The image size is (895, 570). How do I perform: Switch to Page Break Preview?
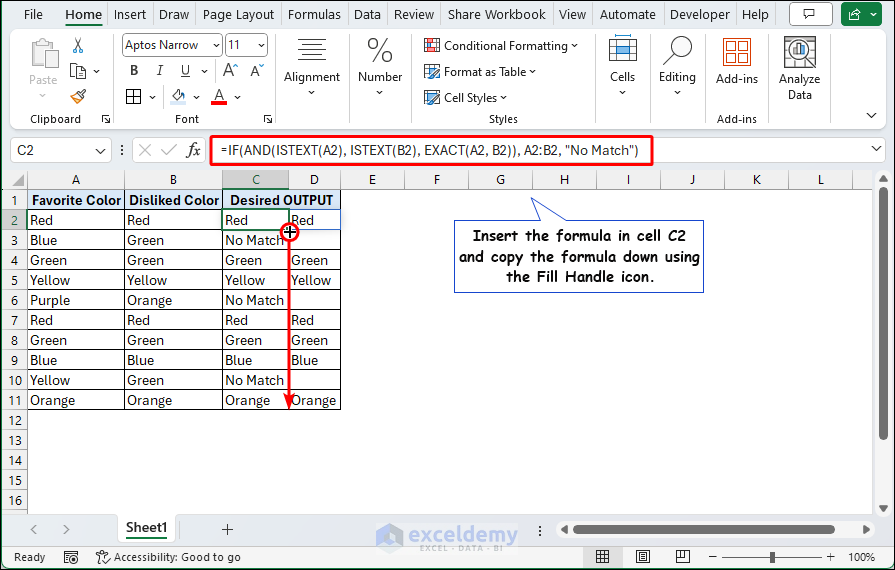pyautogui.click(x=682, y=557)
